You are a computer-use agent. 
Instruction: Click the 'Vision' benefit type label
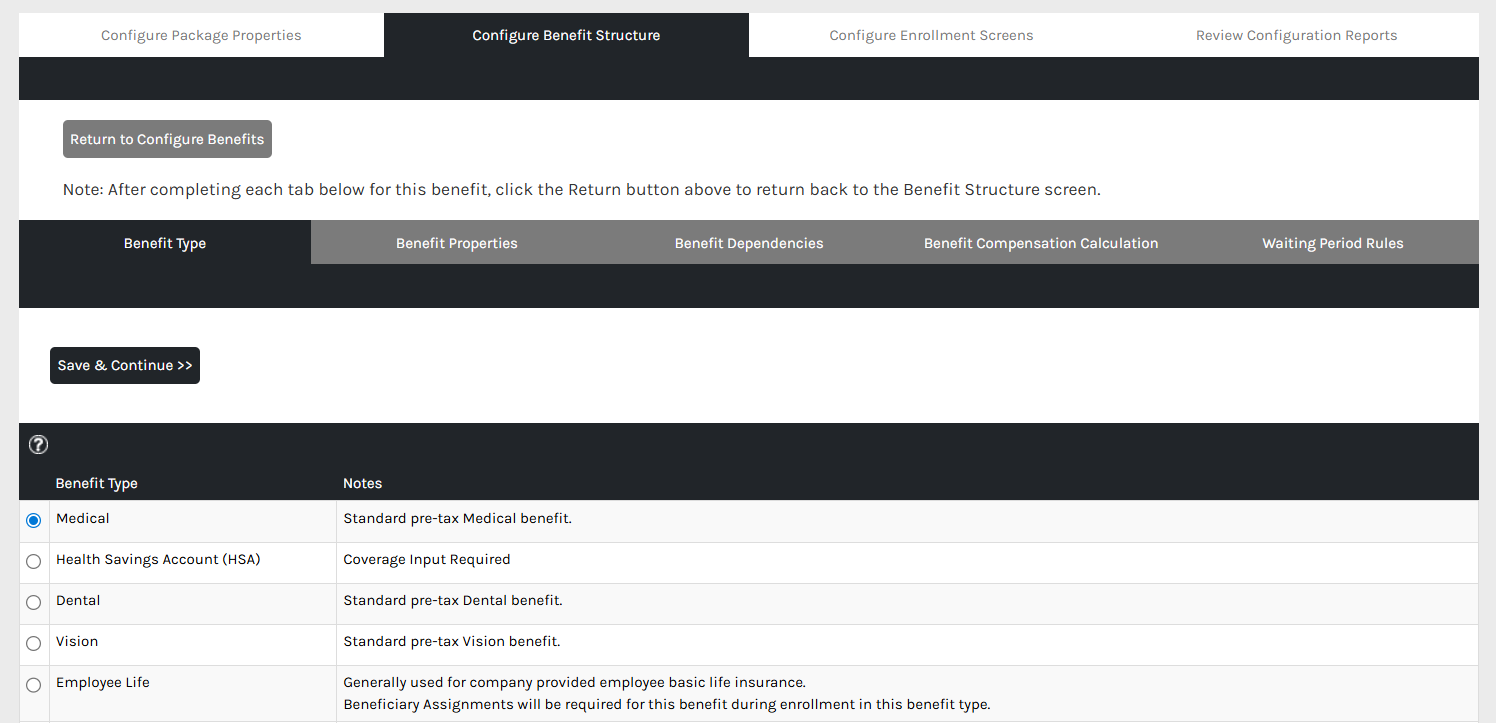77,641
